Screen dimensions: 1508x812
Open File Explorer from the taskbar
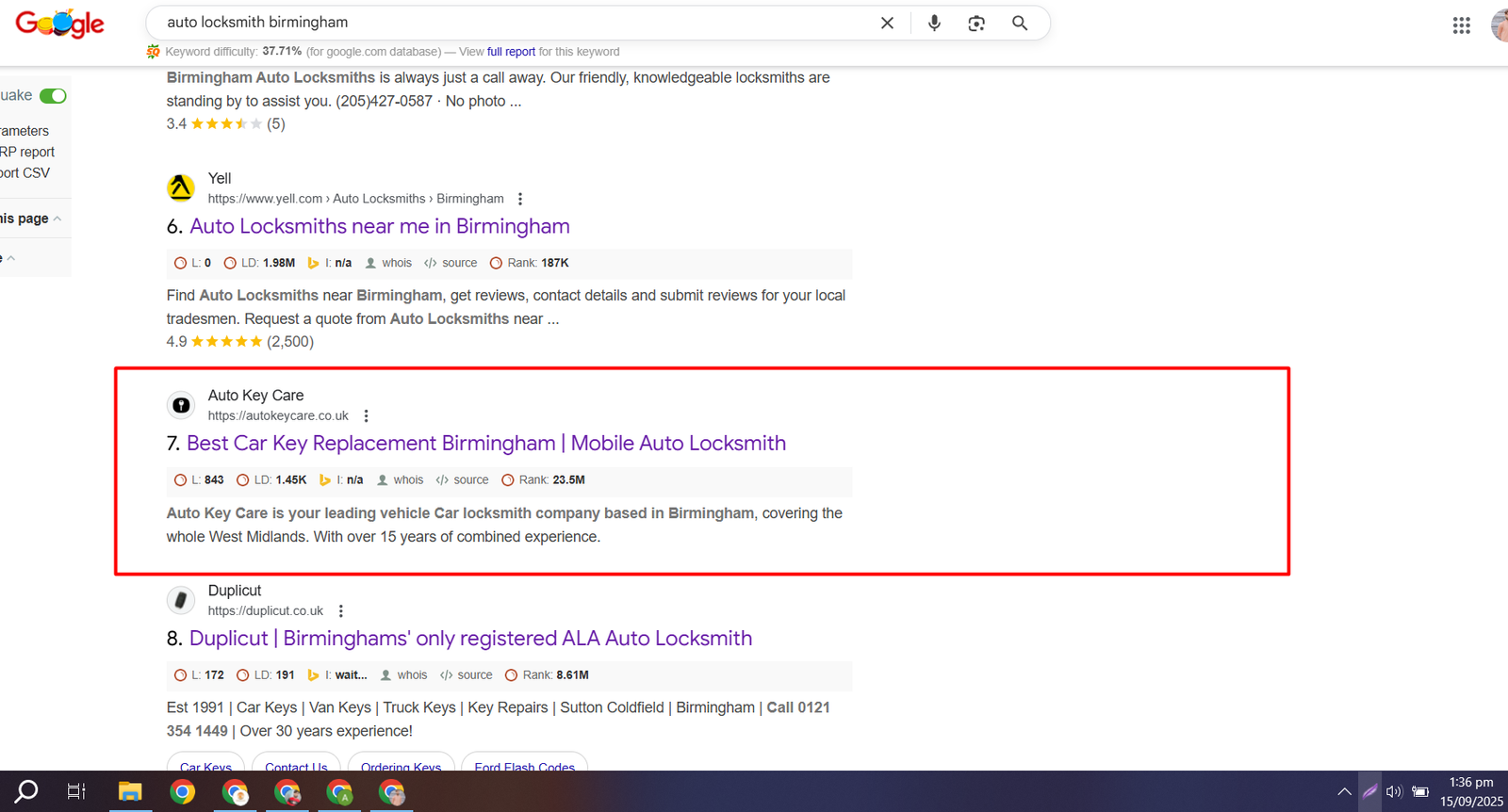click(130, 792)
